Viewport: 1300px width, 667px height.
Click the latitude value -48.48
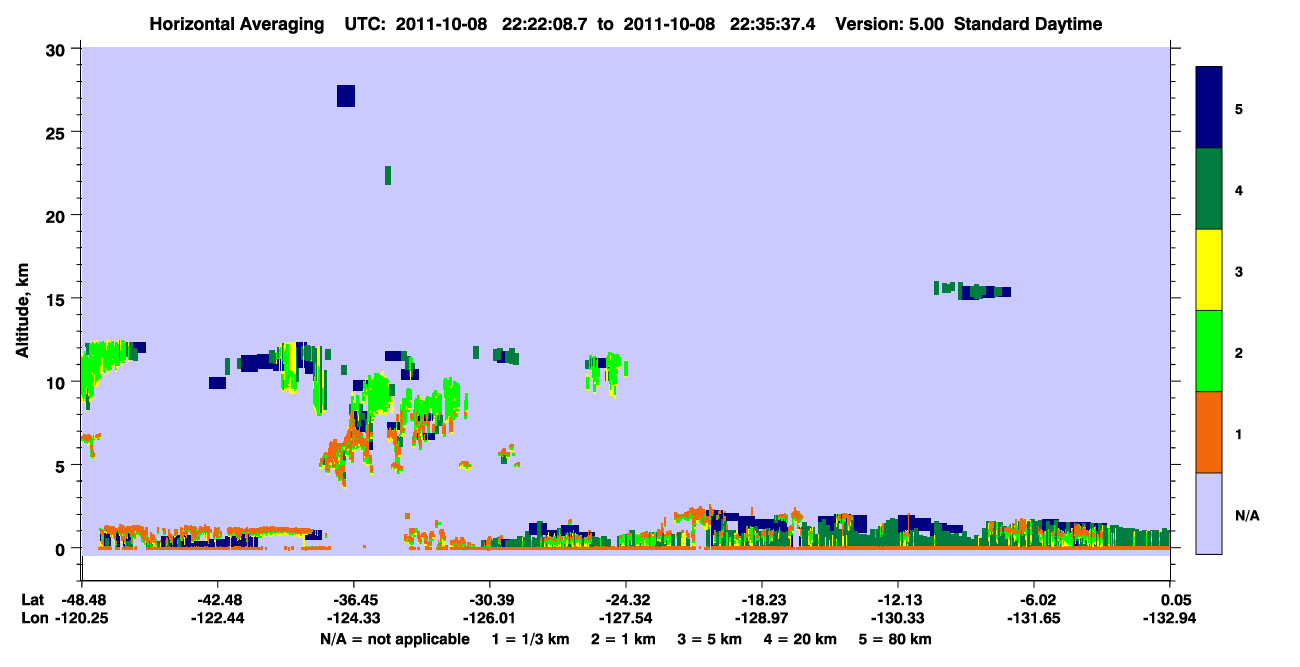(x=81, y=600)
